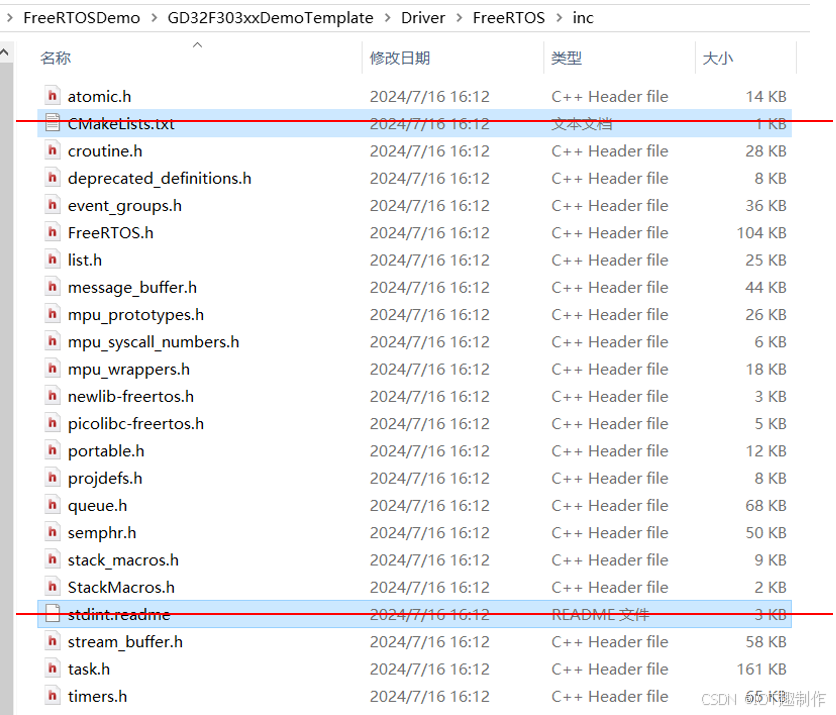The width and height of the screenshot is (836, 715).
Task: Select the stack_macros.h file icon
Action: [52, 559]
